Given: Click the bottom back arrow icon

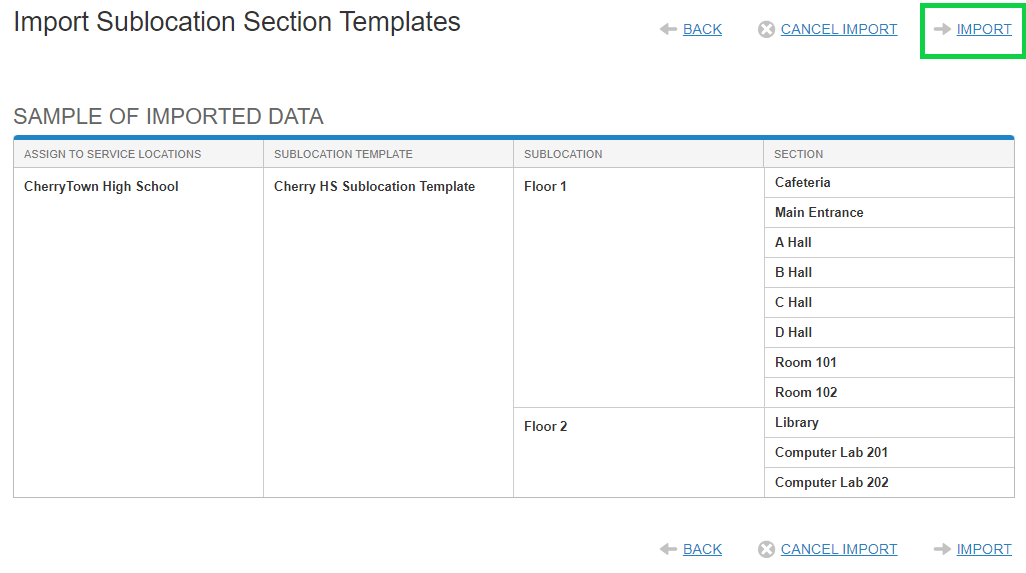Looking at the screenshot, I should point(669,549).
